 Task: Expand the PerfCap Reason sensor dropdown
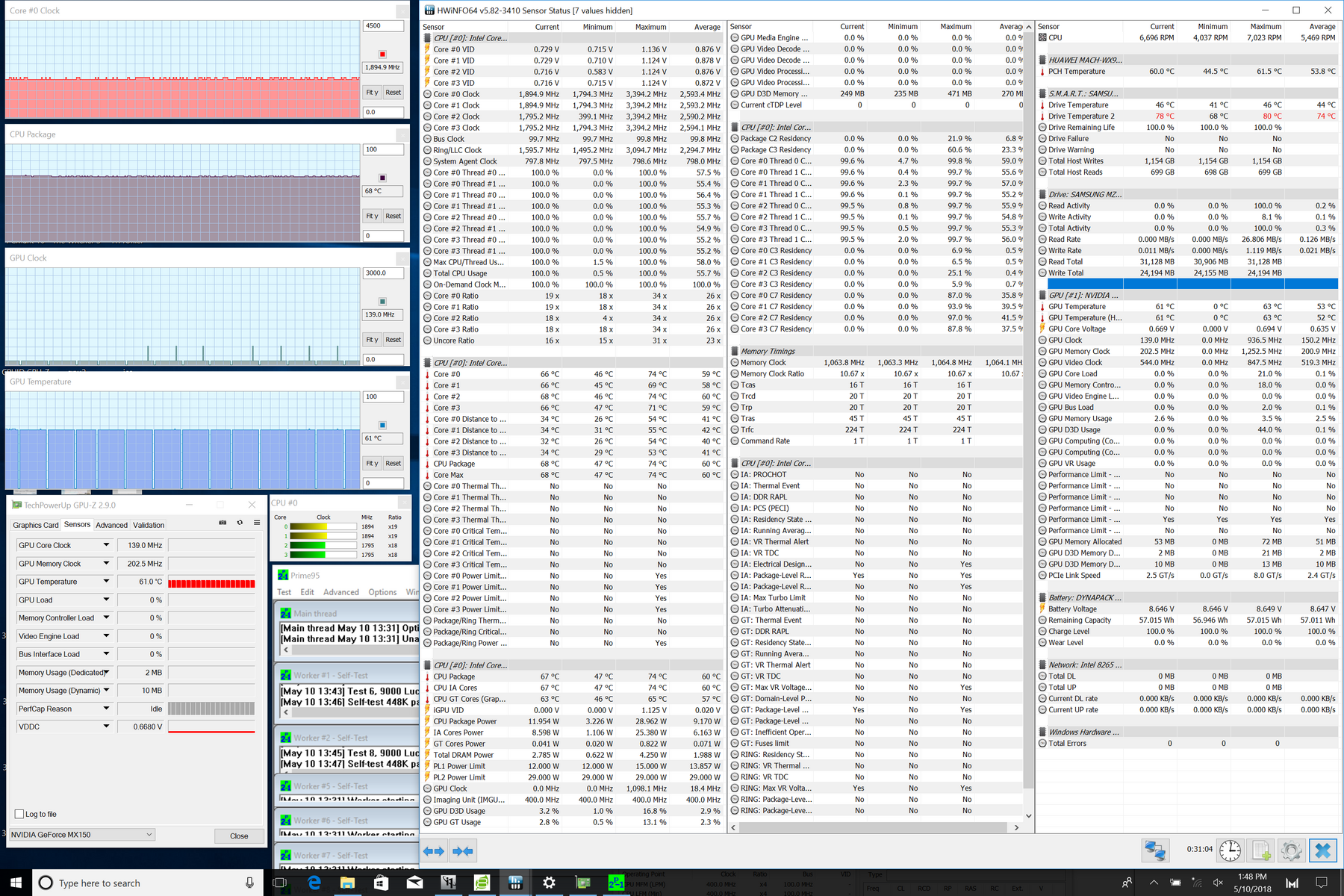pos(106,708)
